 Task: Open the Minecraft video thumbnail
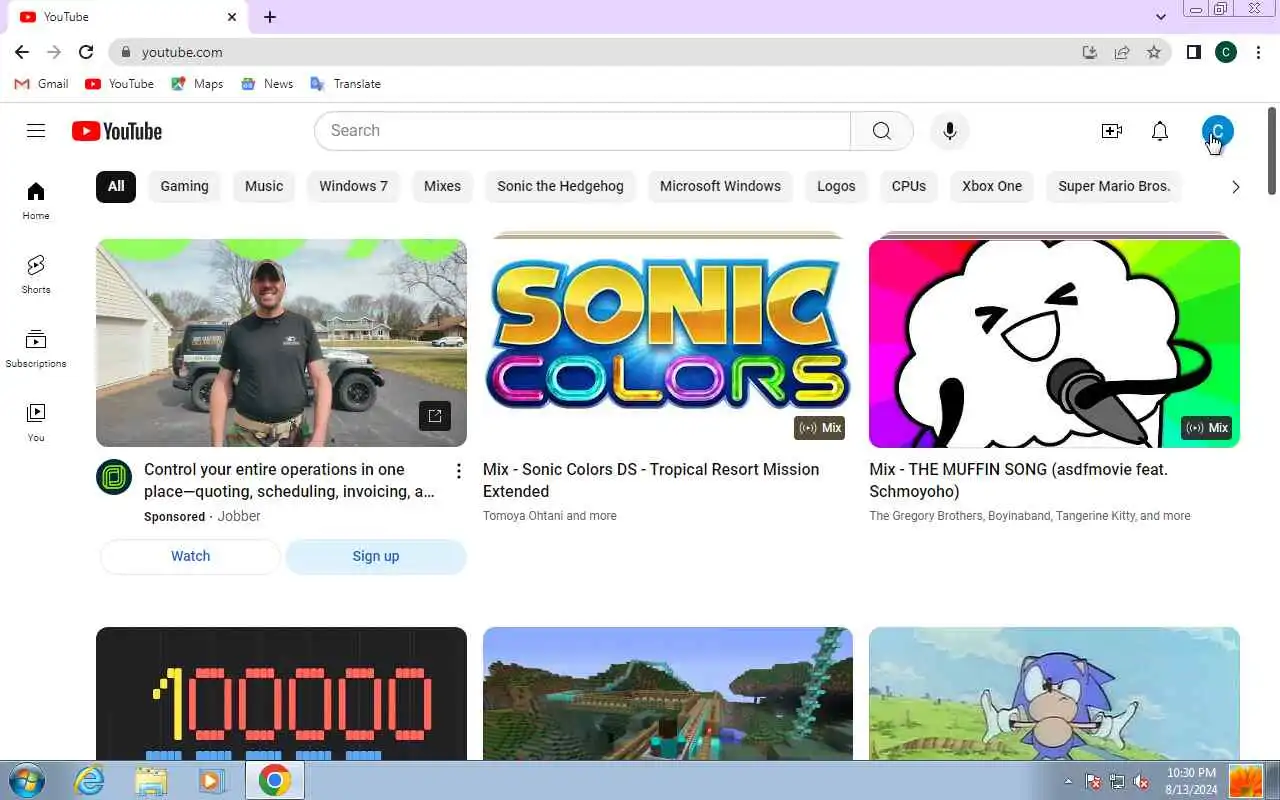668,694
